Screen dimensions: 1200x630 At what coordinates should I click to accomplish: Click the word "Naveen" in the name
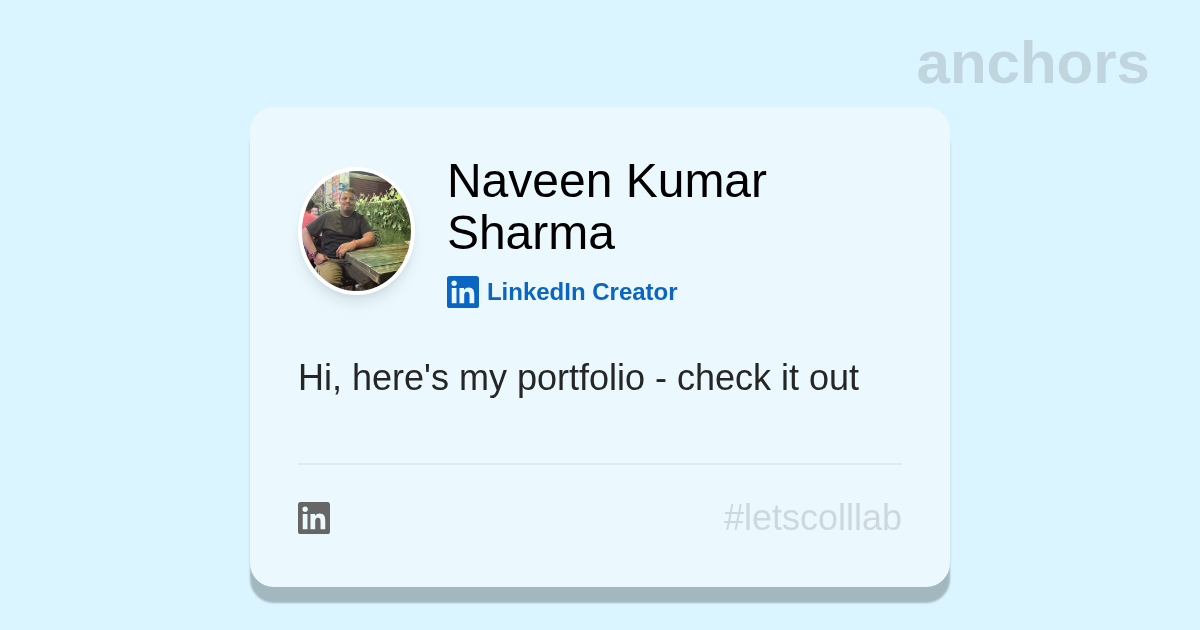[x=529, y=181]
